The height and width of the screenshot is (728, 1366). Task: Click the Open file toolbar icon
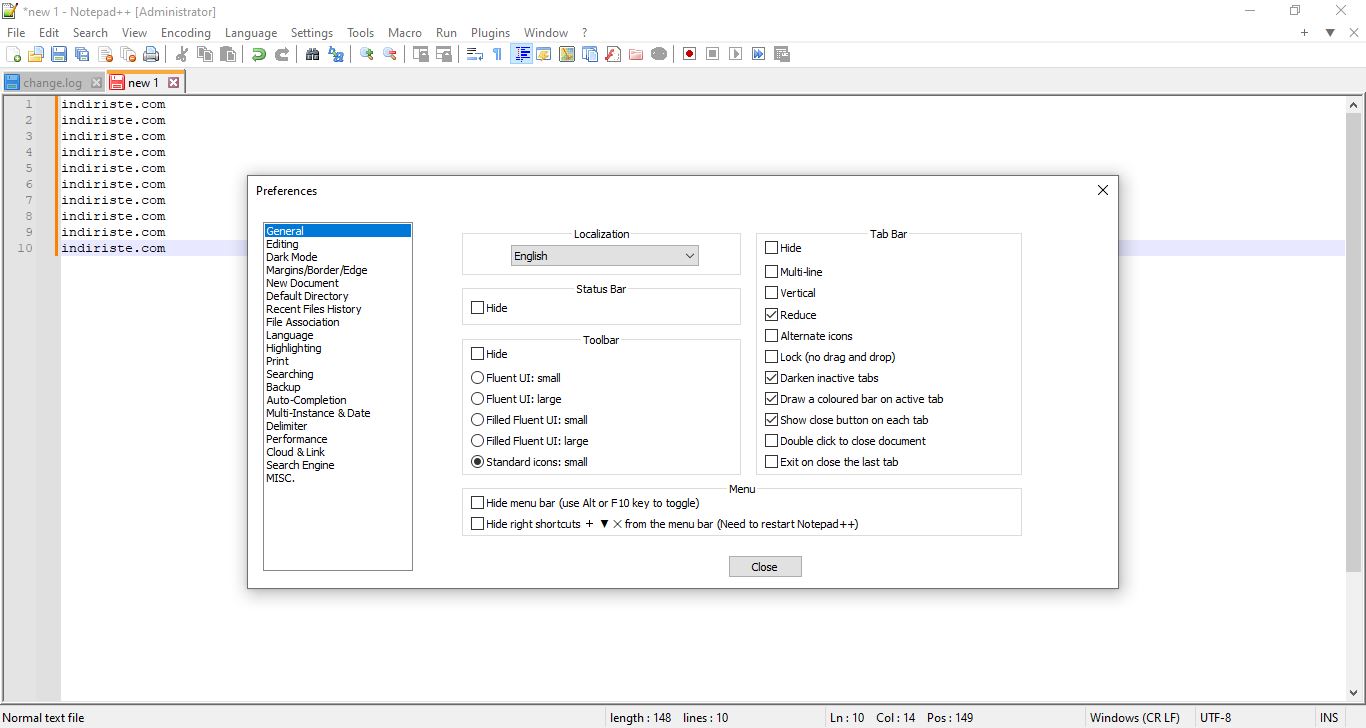click(36, 54)
